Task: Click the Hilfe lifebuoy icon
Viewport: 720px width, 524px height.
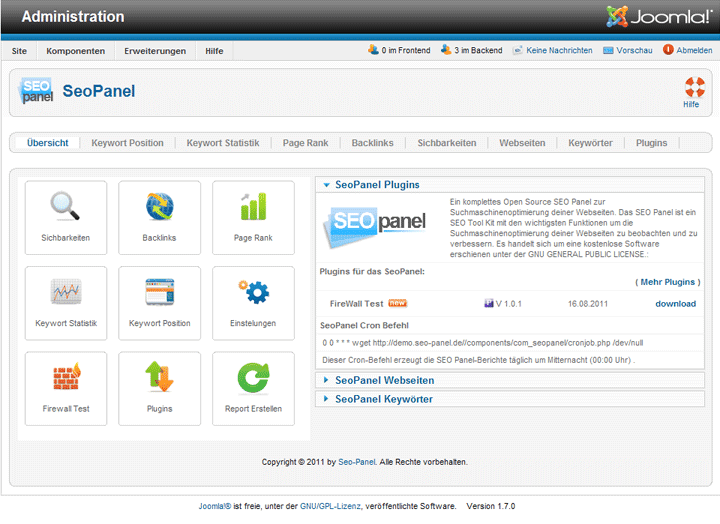Action: click(695, 87)
